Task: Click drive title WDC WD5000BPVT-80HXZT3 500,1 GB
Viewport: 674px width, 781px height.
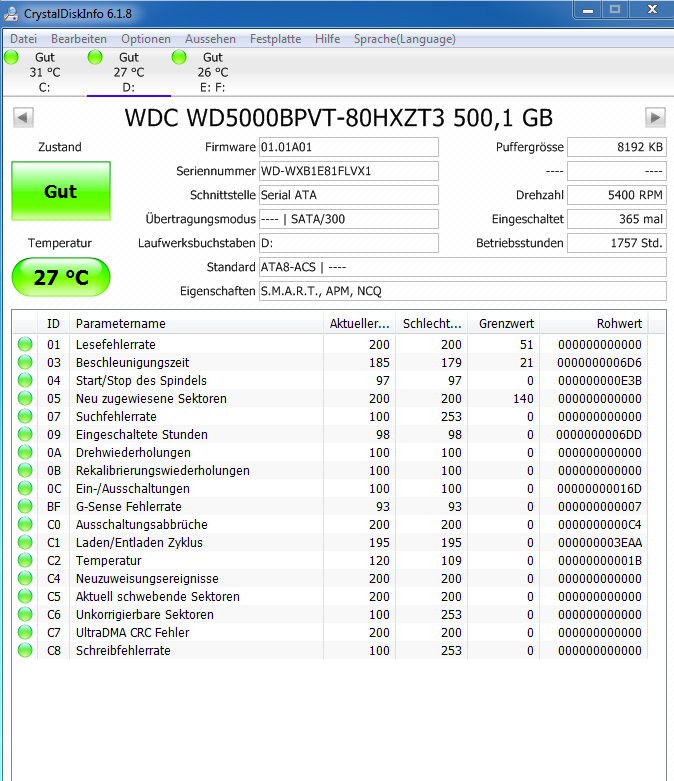Action: point(339,118)
